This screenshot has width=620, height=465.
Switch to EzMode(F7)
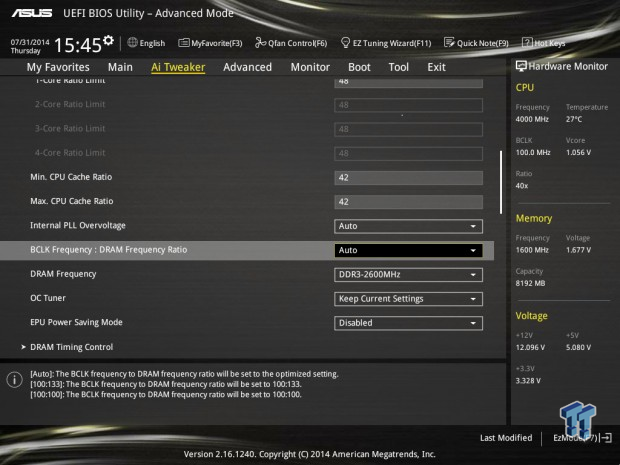click(x=582, y=438)
